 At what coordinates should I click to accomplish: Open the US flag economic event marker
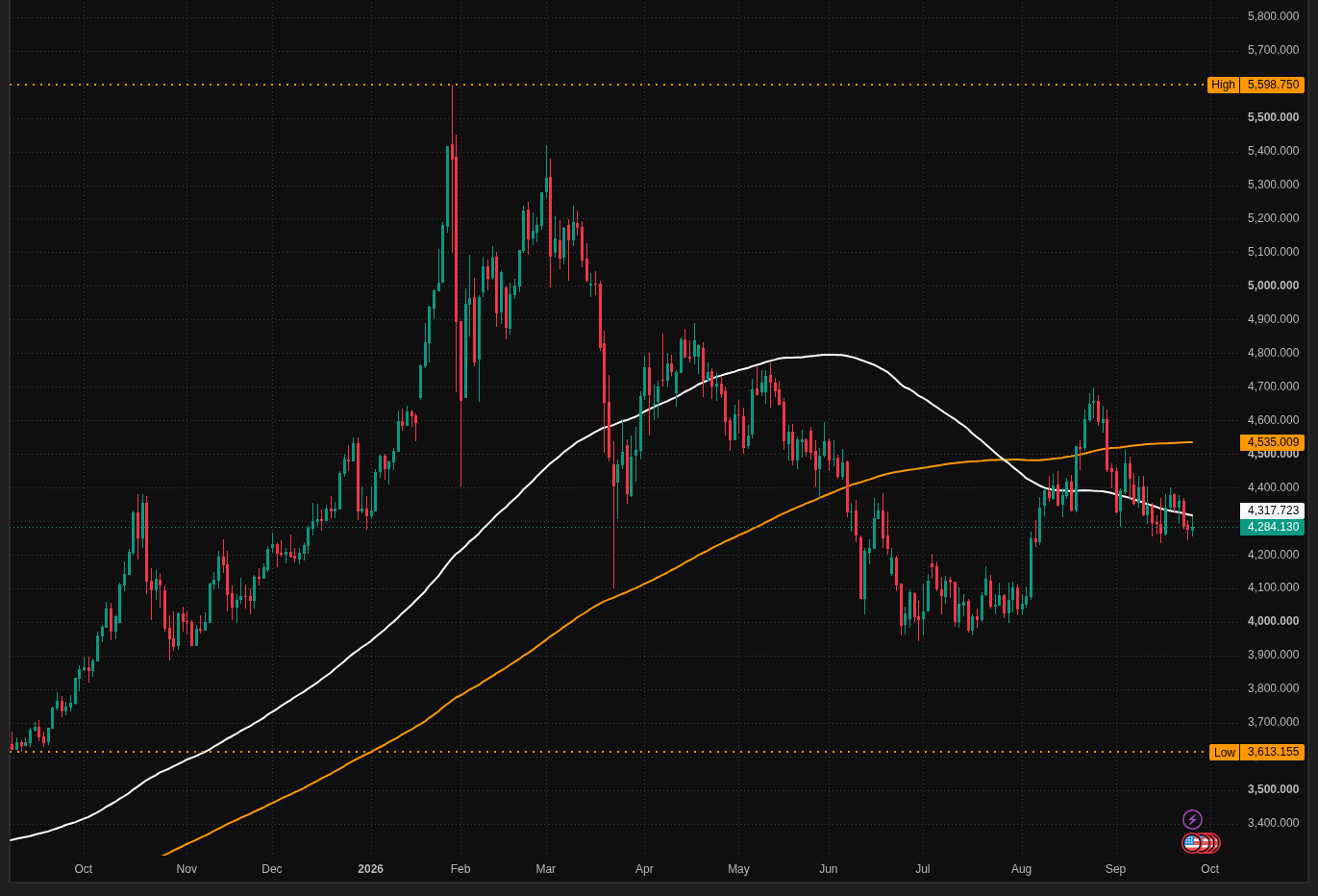coord(1192,843)
